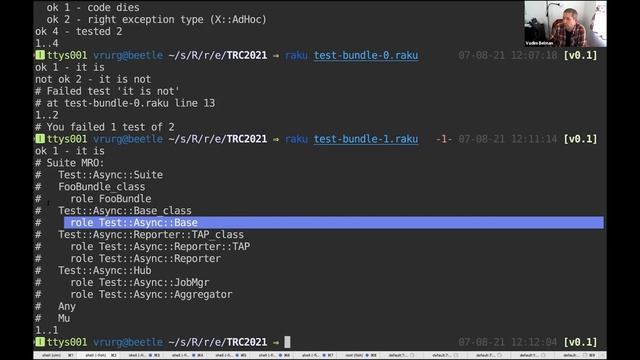Click '# Failed test 'it is not'' line
Screen dimensions: 640x360
coord(107,91)
